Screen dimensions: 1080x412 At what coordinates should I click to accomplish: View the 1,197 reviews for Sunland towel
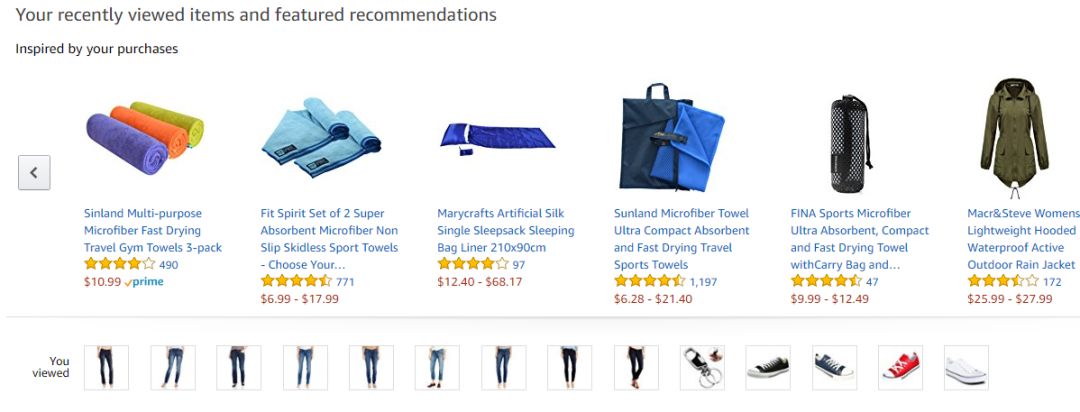[703, 282]
